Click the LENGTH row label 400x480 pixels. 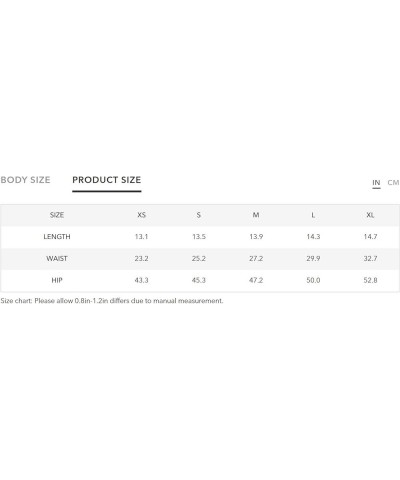(57, 237)
